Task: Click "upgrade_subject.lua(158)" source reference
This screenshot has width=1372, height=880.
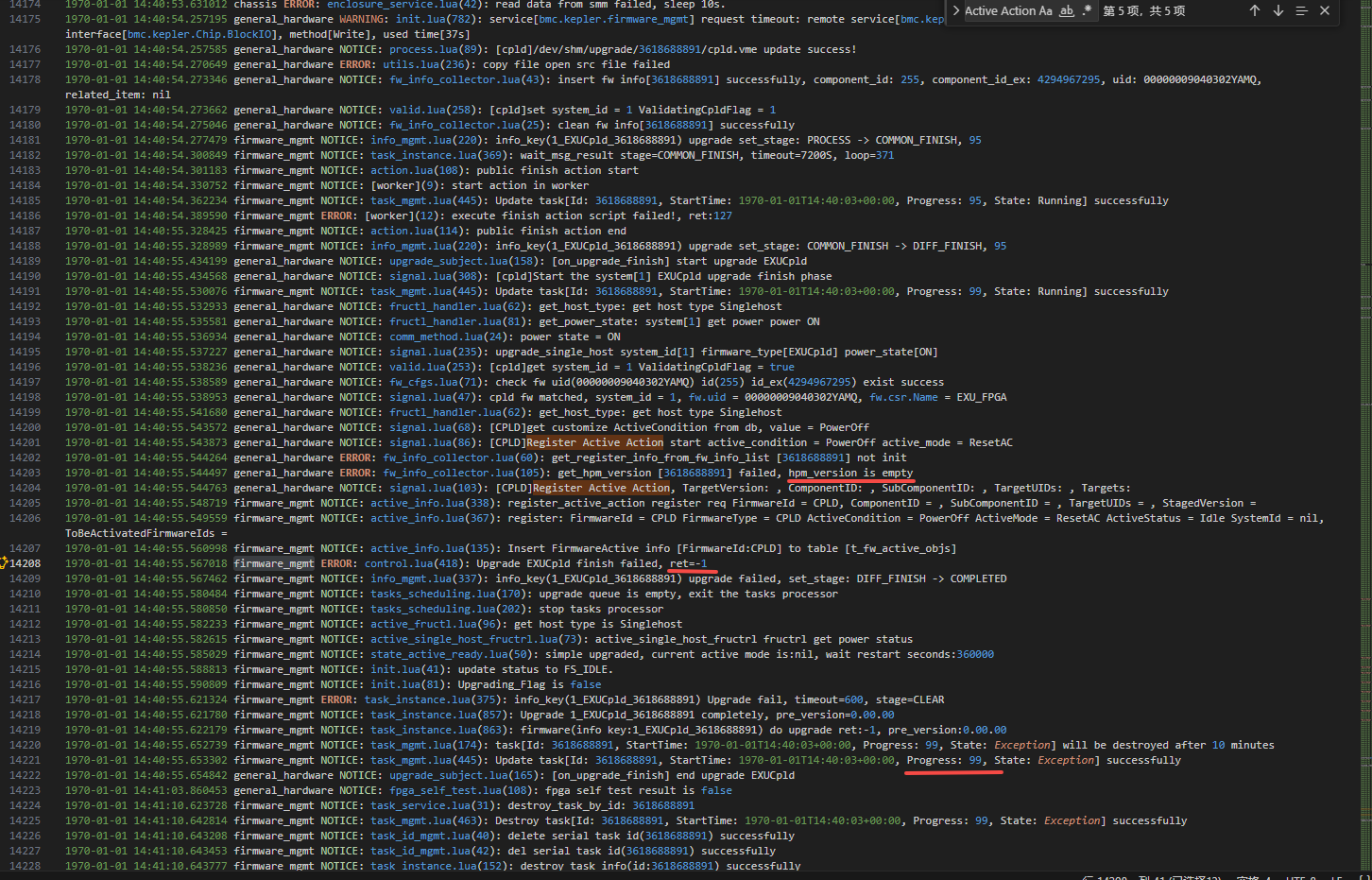Action: coord(464,261)
